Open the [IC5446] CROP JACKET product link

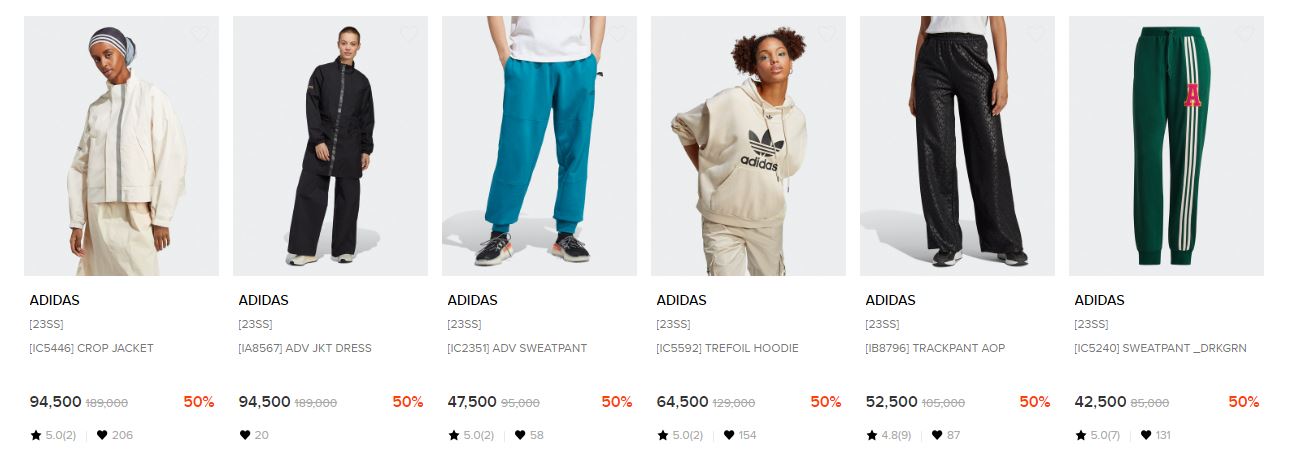(x=91, y=348)
